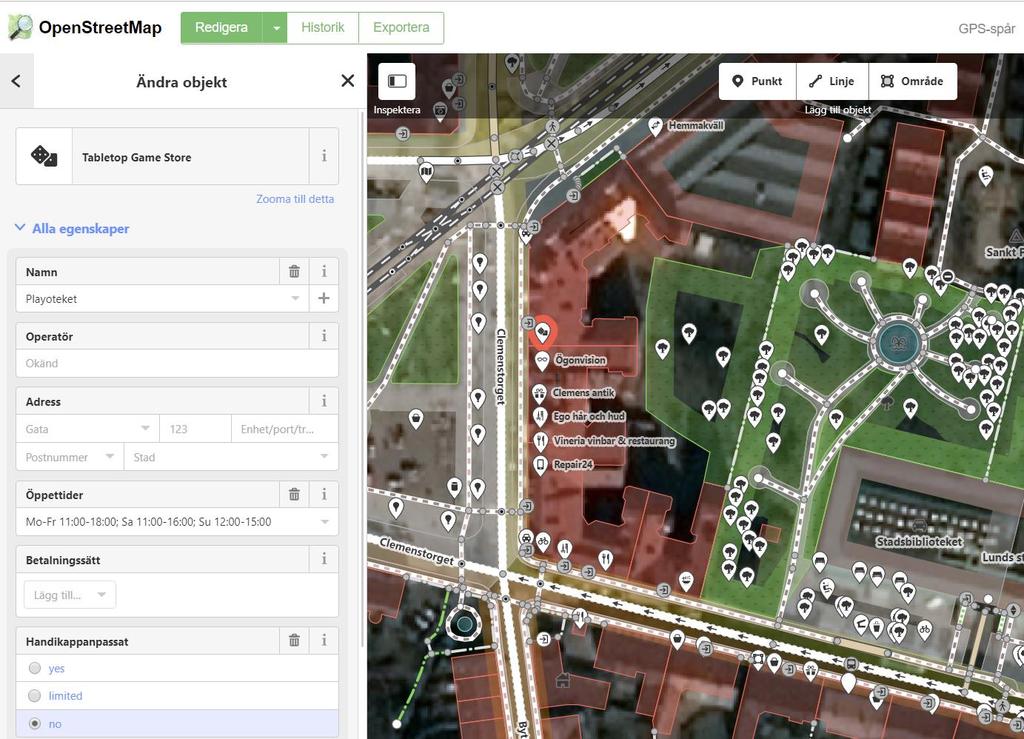This screenshot has height=739, width=1024.
Task: Click the Stadsbiblioteket map label
Action: pos(919,541)
